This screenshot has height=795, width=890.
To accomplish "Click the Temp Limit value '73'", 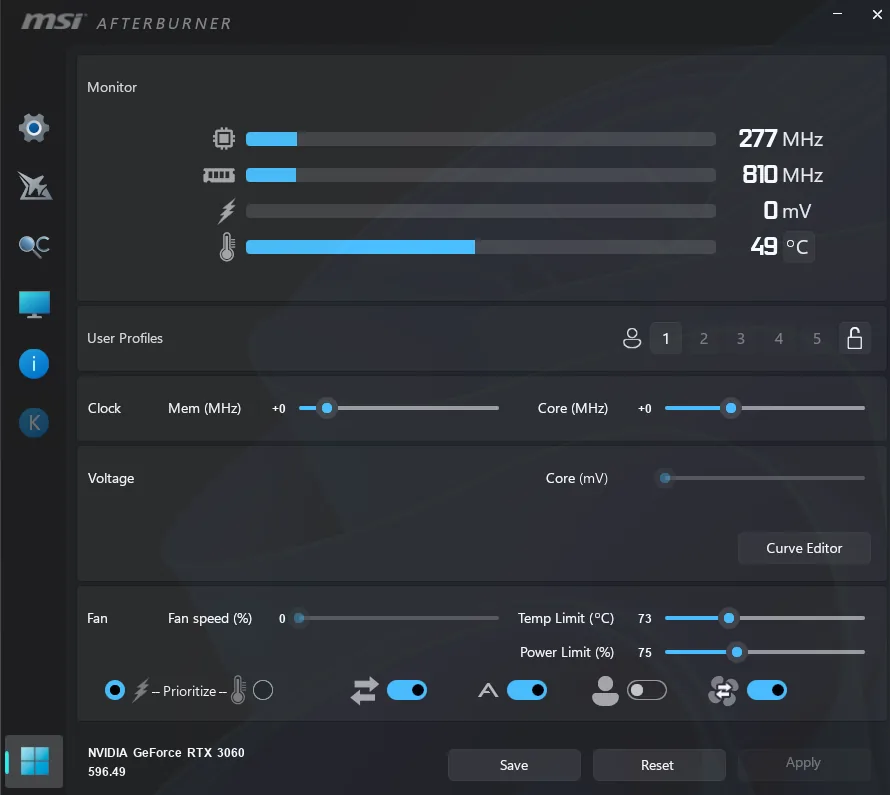I will [x=644, y=619].
